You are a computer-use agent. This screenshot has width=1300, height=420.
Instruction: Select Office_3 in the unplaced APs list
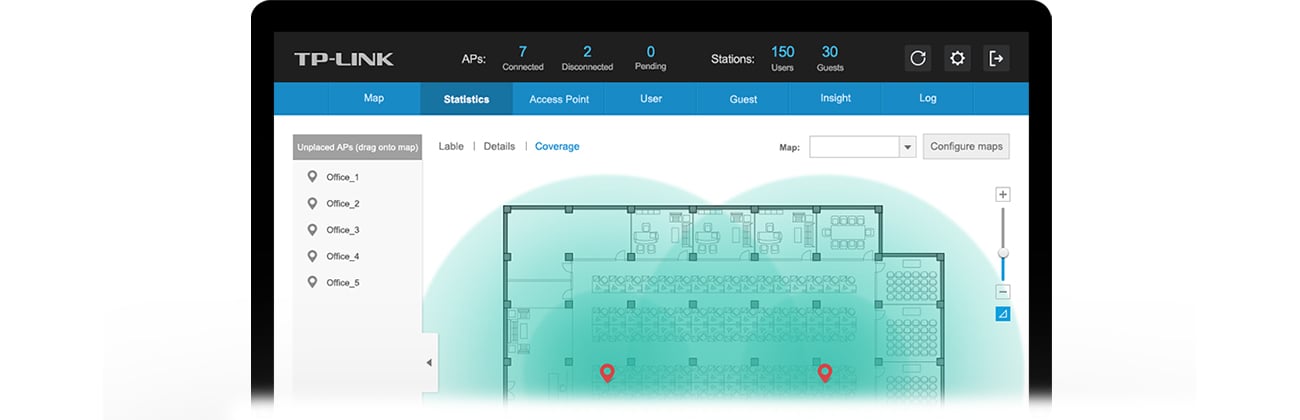click(342, 230)
